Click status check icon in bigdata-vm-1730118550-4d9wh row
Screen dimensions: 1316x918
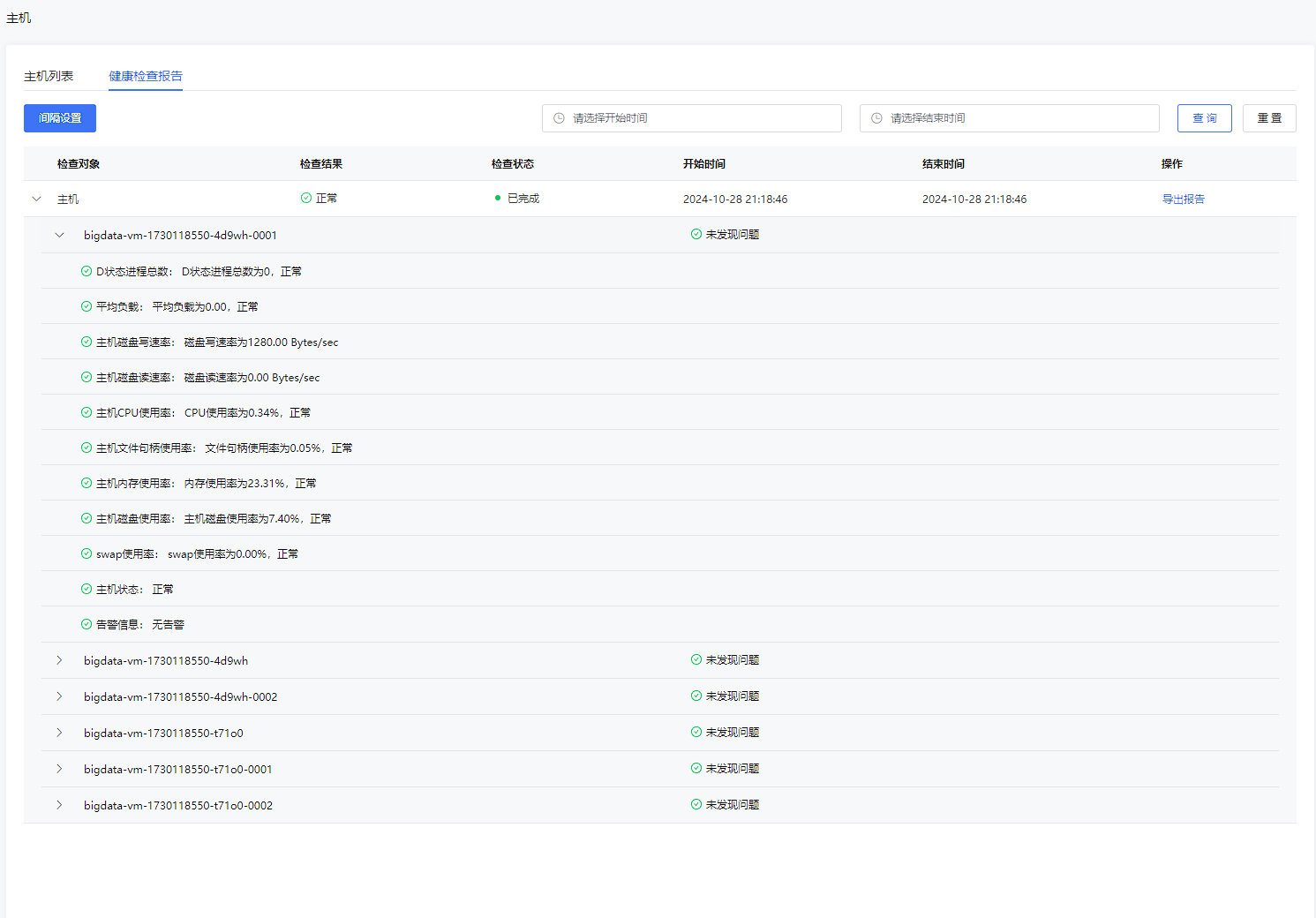pos(696,659)
